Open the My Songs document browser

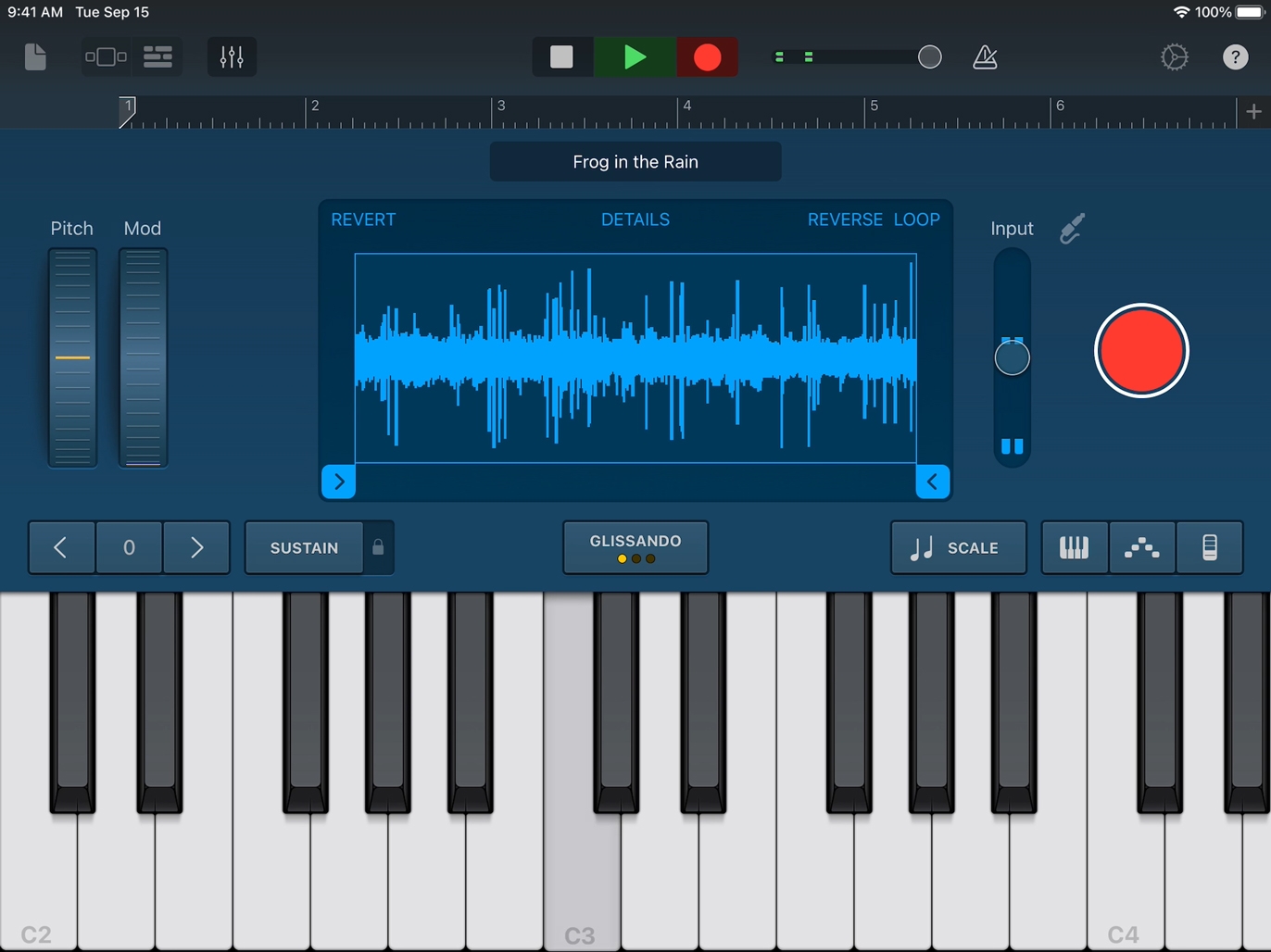[35, 56]
